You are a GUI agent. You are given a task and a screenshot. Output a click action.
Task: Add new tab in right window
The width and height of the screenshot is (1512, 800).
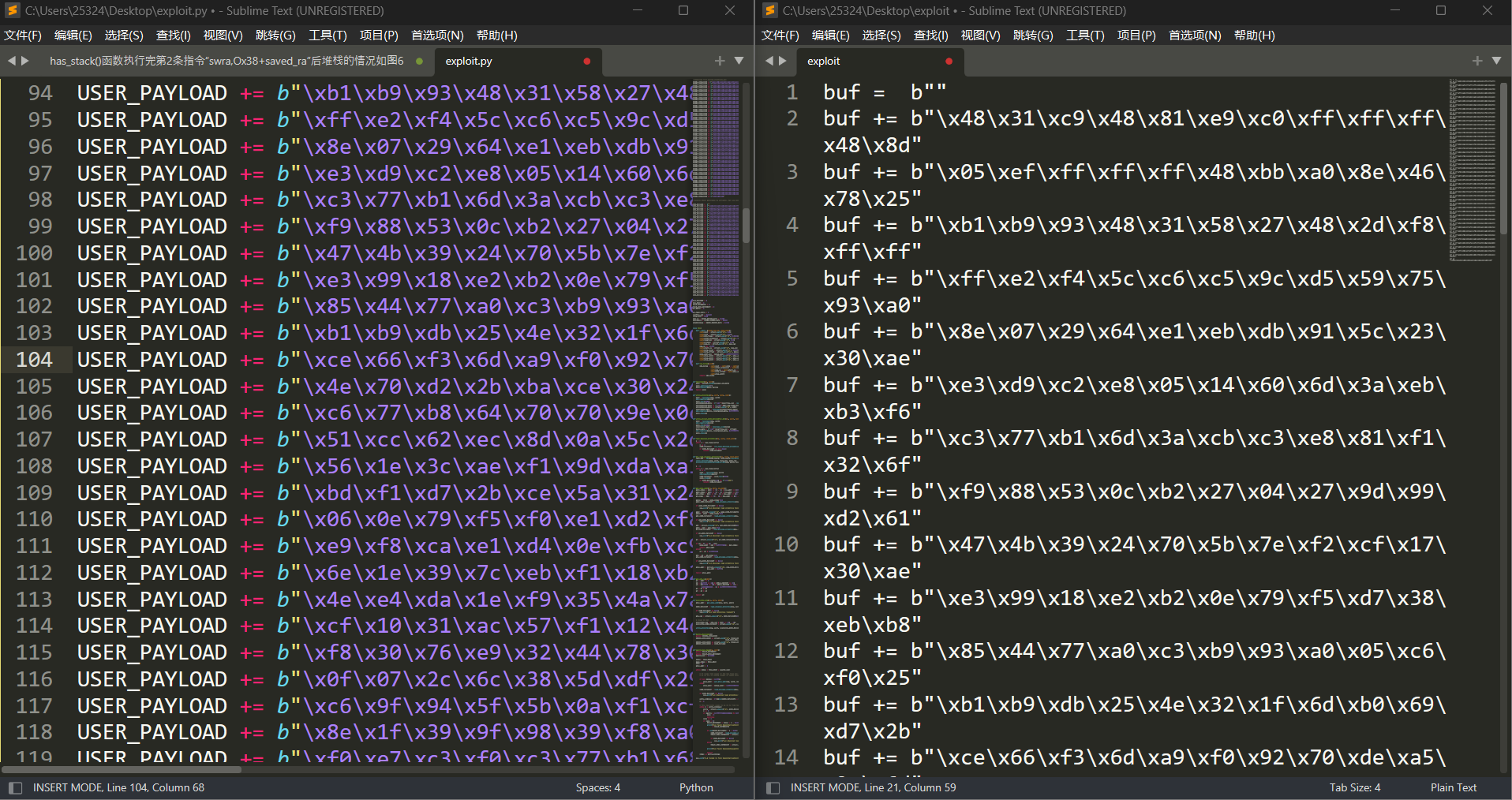pyautogui.click(x=1477, y=61)
